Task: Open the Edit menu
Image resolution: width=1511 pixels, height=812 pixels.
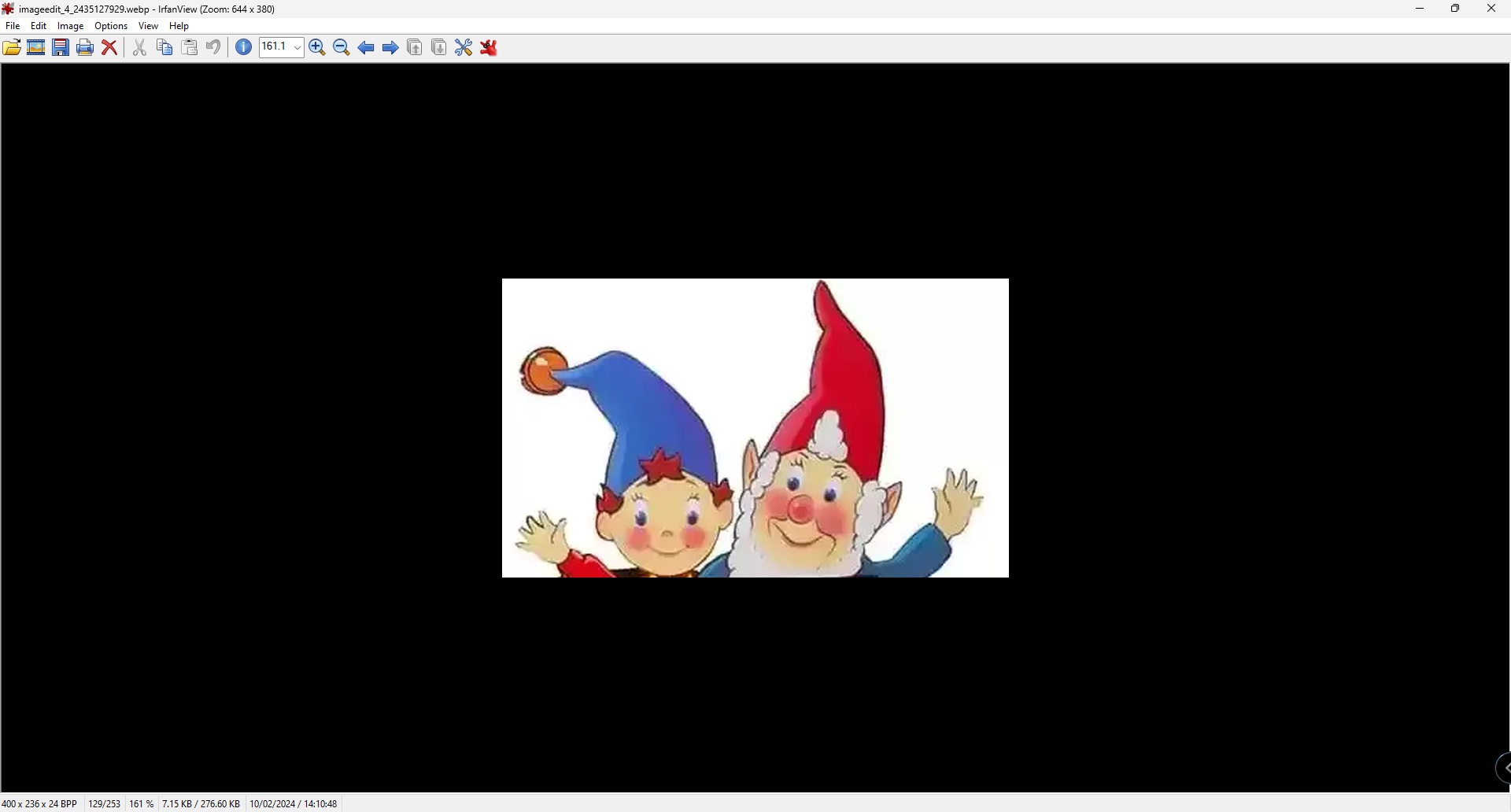Action: 39,26
